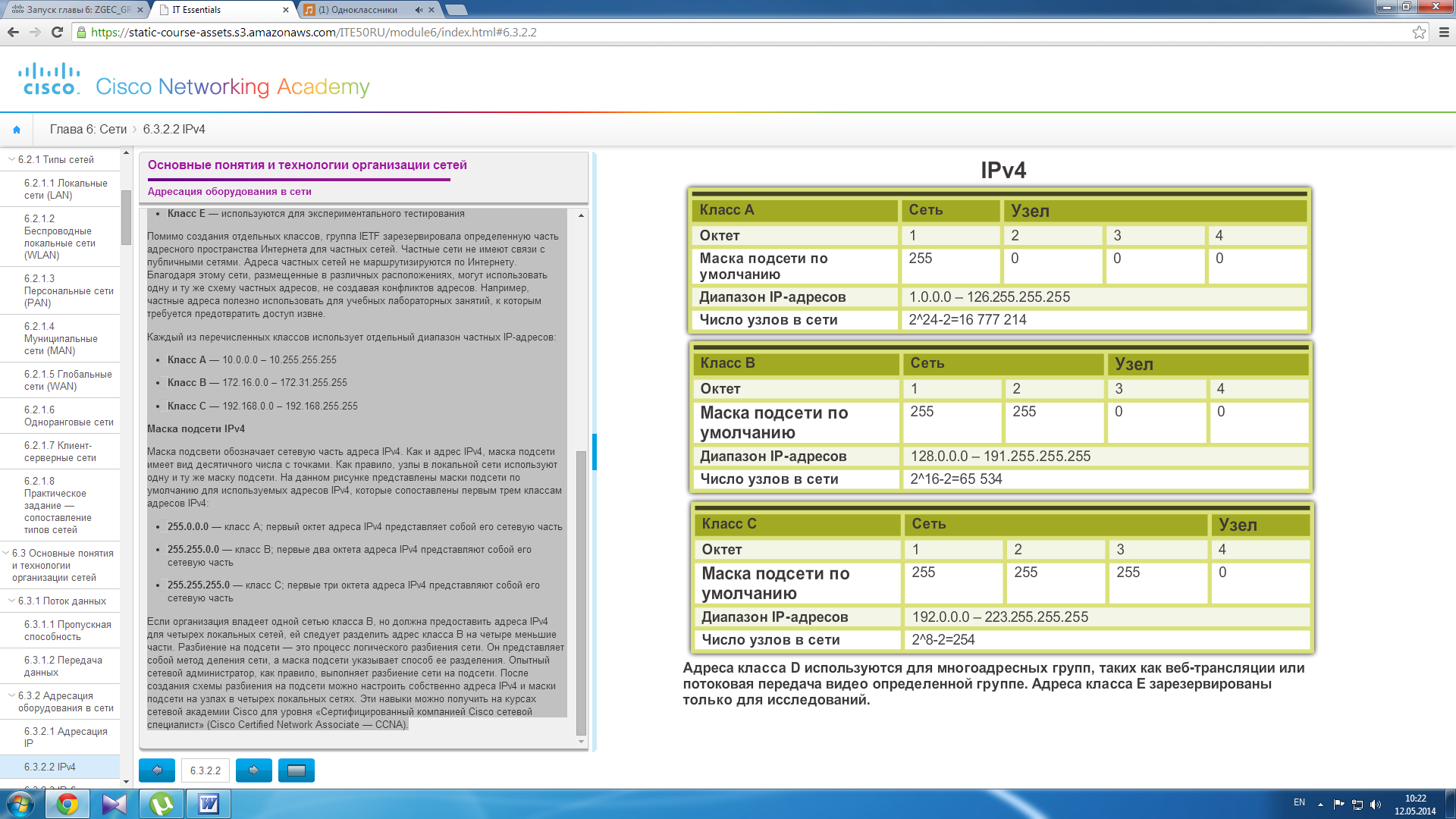
Task: Click the browser back arrow
Action: [x=13, y=33]
